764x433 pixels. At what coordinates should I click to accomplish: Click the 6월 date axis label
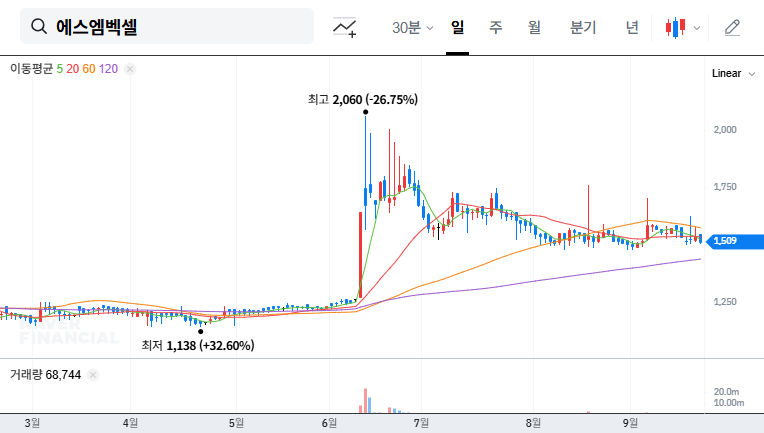tap(329, 423)
